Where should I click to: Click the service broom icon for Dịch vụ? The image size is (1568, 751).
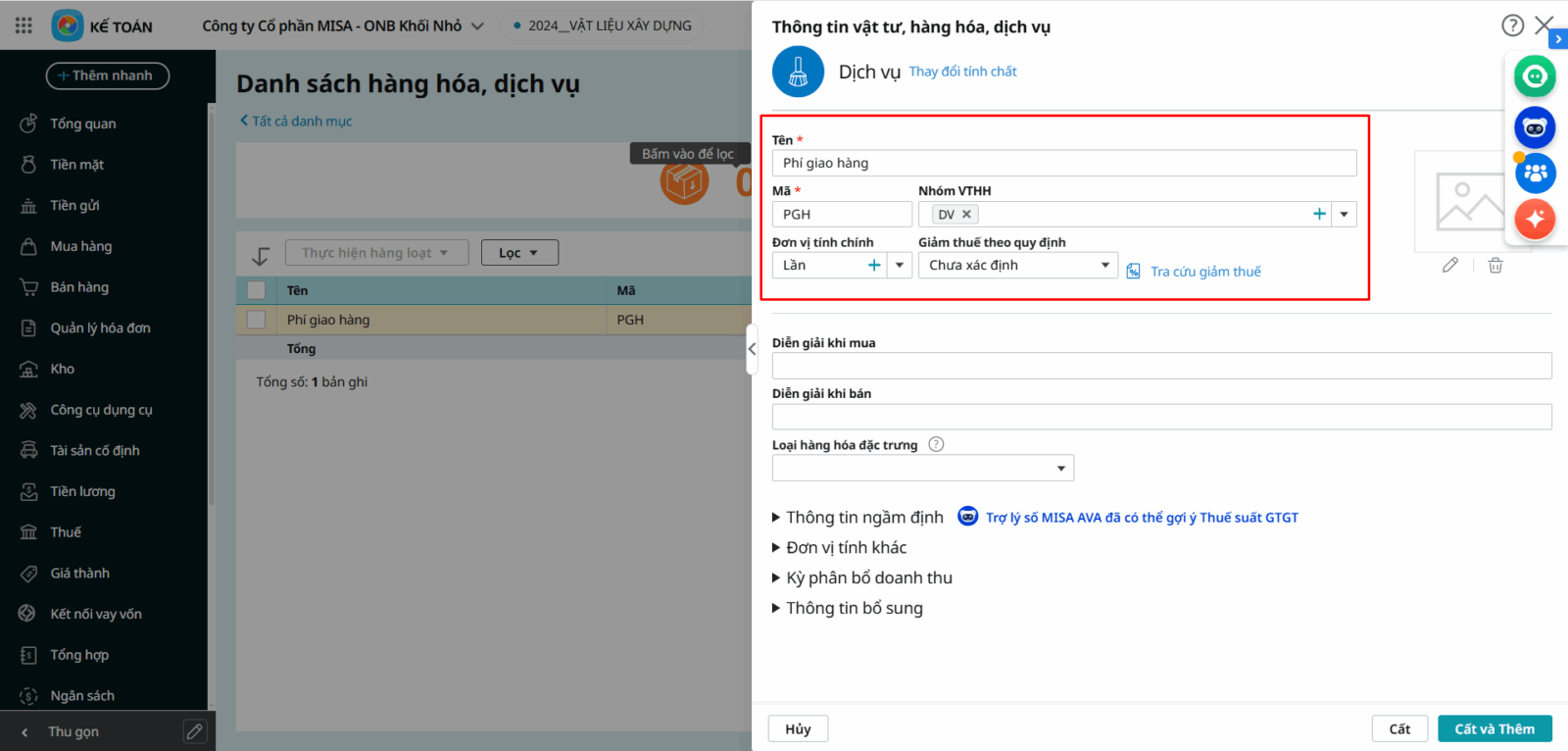(x=798, y=72)
